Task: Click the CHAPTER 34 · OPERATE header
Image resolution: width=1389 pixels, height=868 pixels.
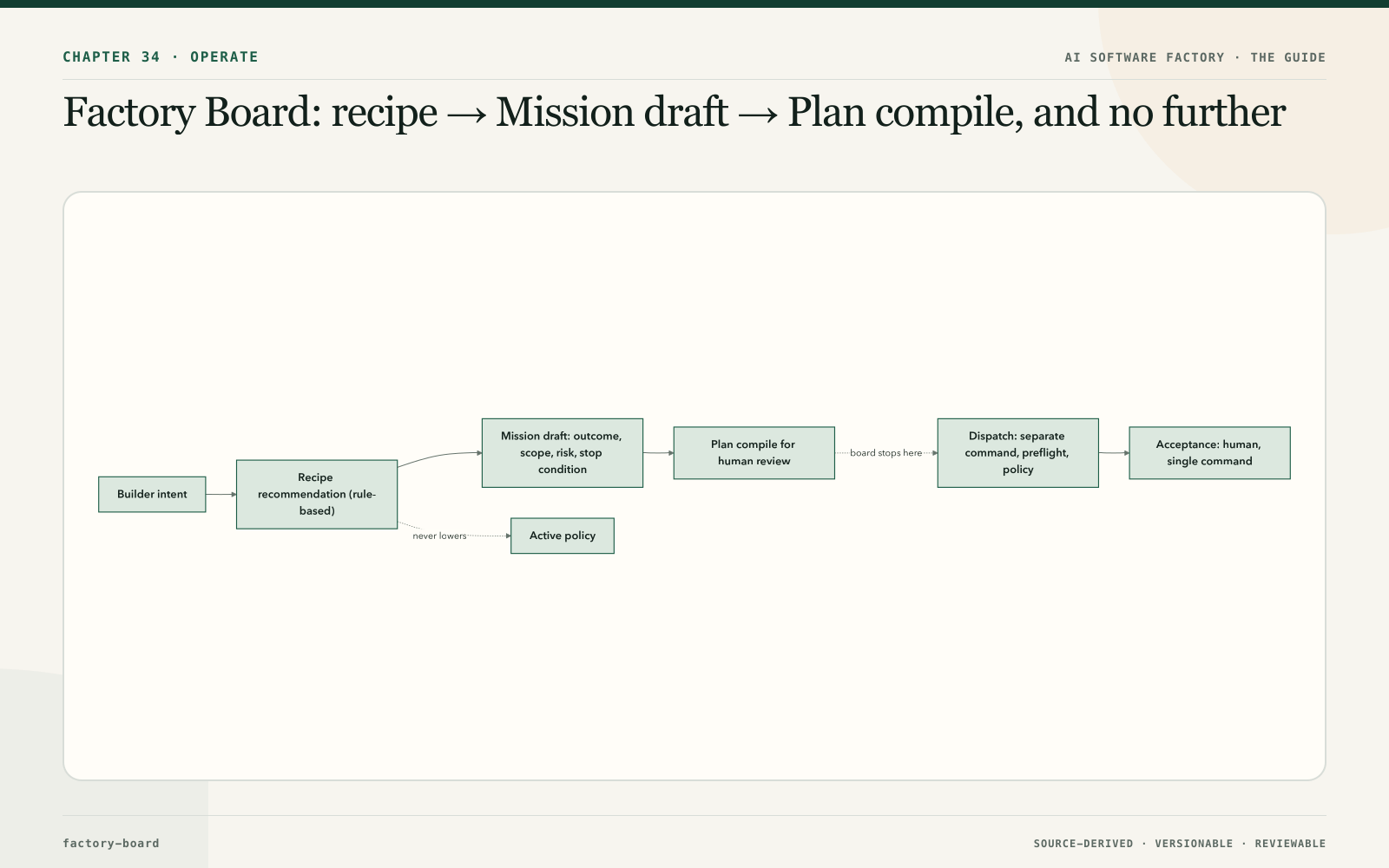Action: (161, 57)
